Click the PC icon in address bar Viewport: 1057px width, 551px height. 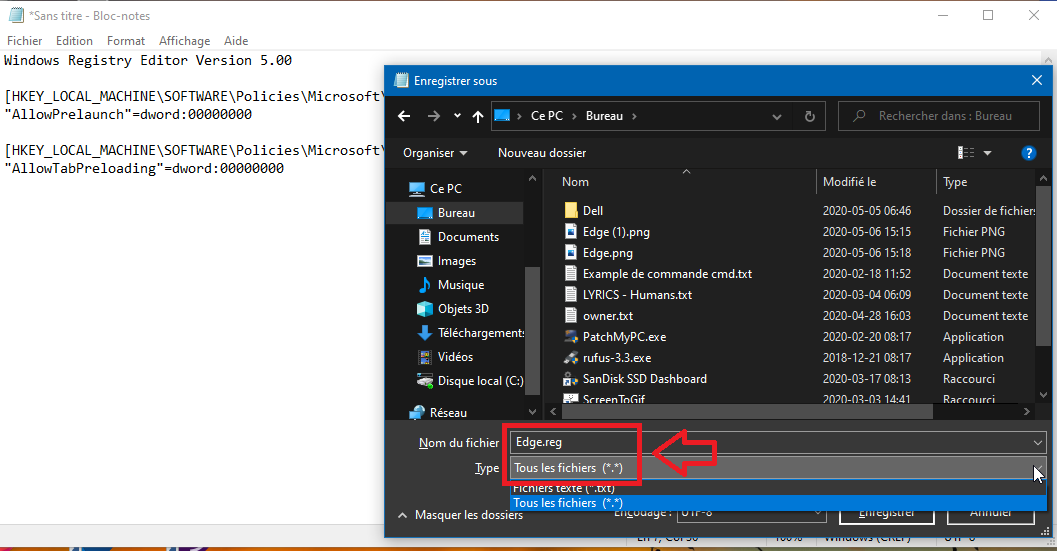tap(502, 116)
